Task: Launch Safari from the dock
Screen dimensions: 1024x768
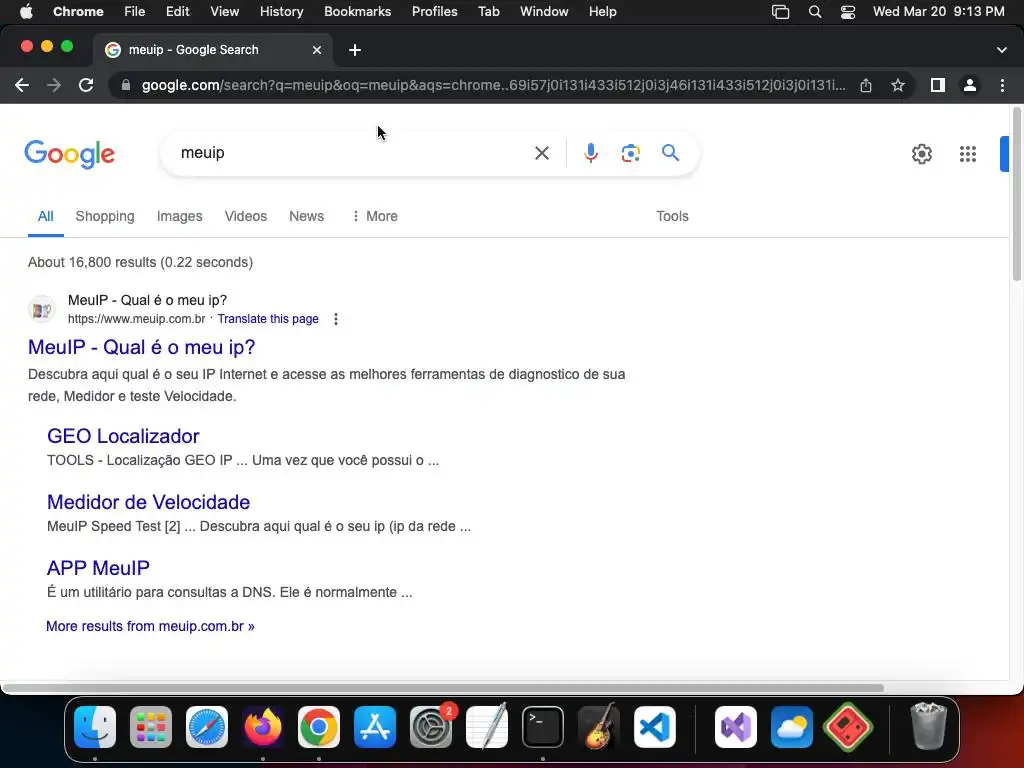Action: coord(207,727)
